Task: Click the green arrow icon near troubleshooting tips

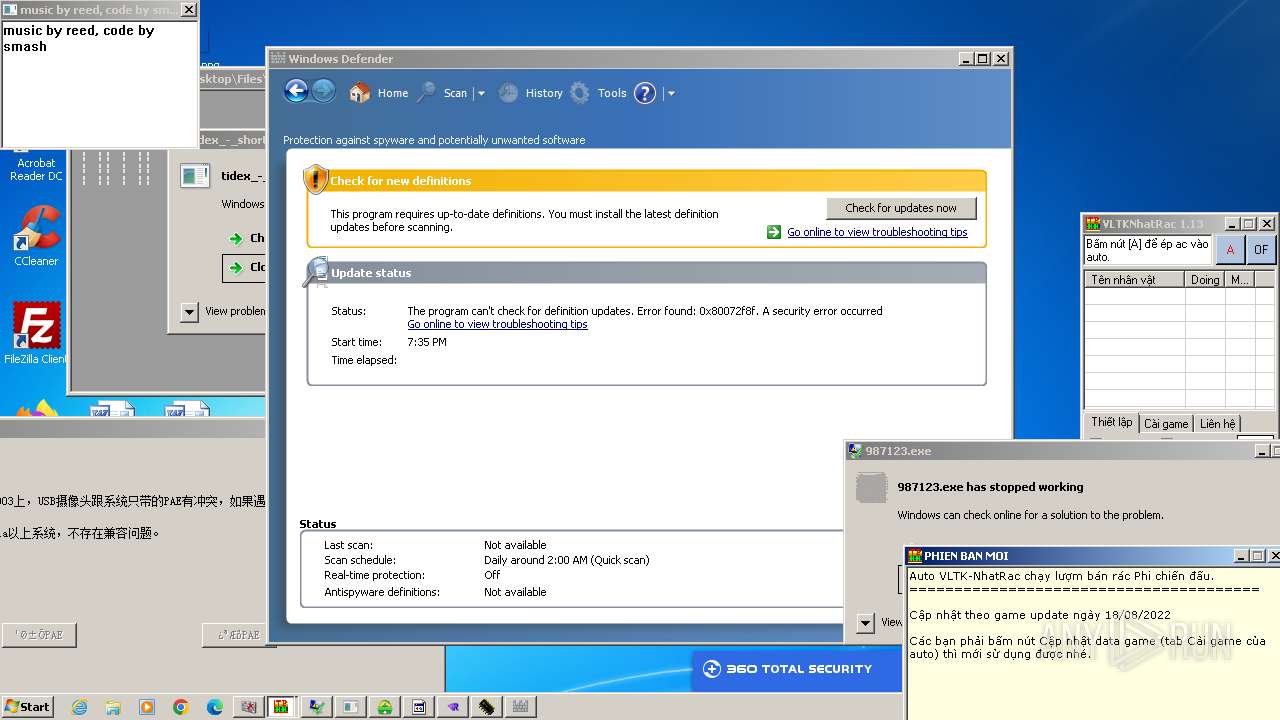Action: 774,232
